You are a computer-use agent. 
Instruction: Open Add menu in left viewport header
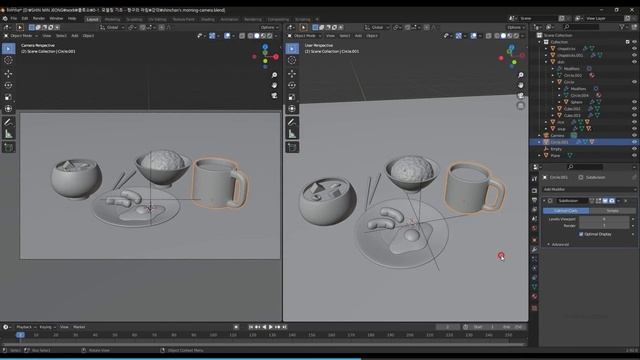pos(75,36)
